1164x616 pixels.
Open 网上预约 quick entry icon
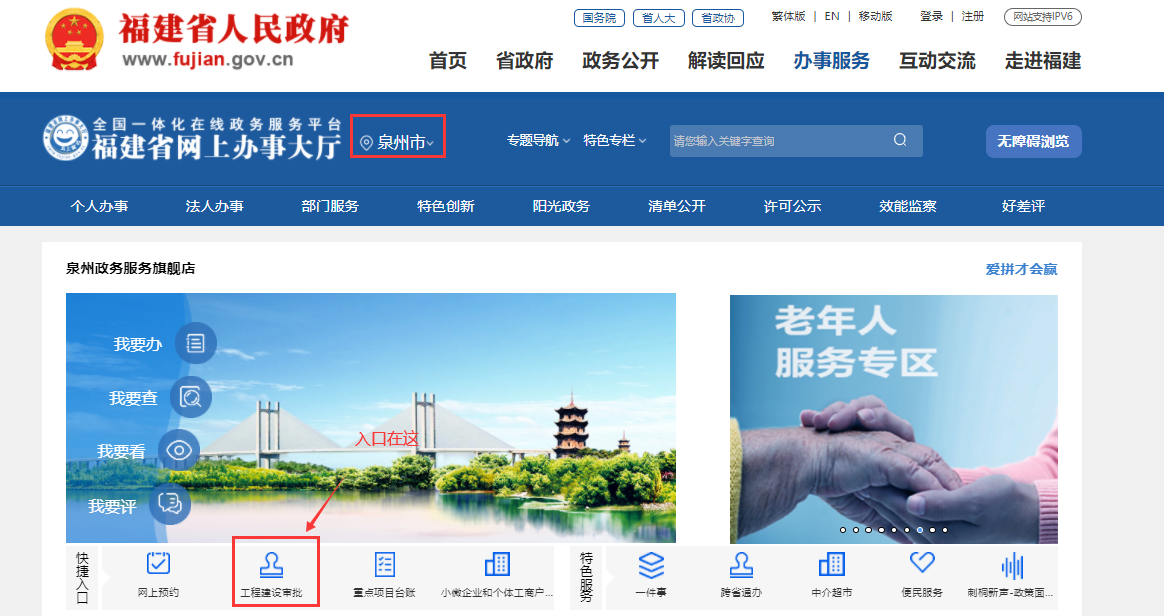(x=158, y=564)
